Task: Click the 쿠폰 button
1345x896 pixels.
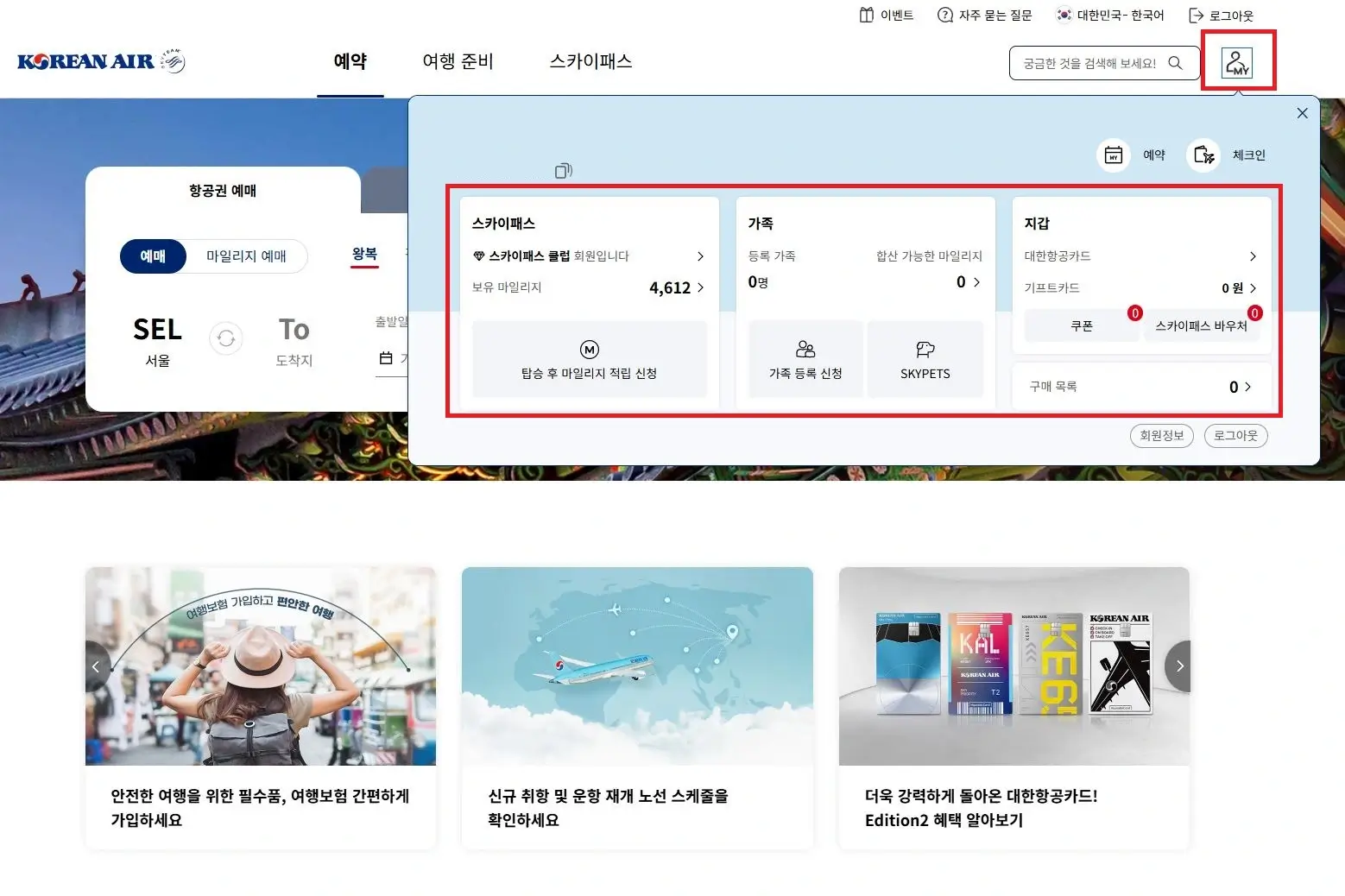Action: (x=1082, y=326)
